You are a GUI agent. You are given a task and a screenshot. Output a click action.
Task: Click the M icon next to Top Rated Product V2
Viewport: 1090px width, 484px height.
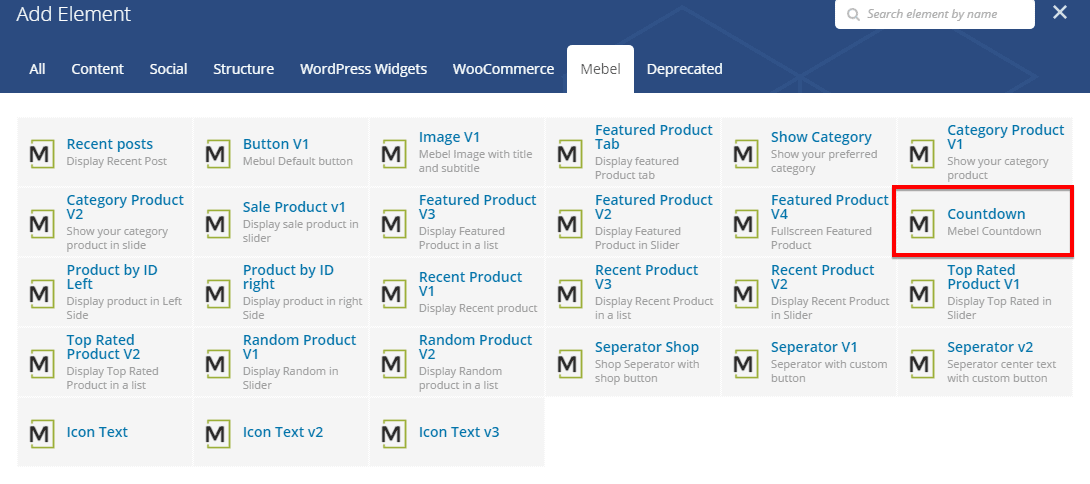tap(41, 363)
